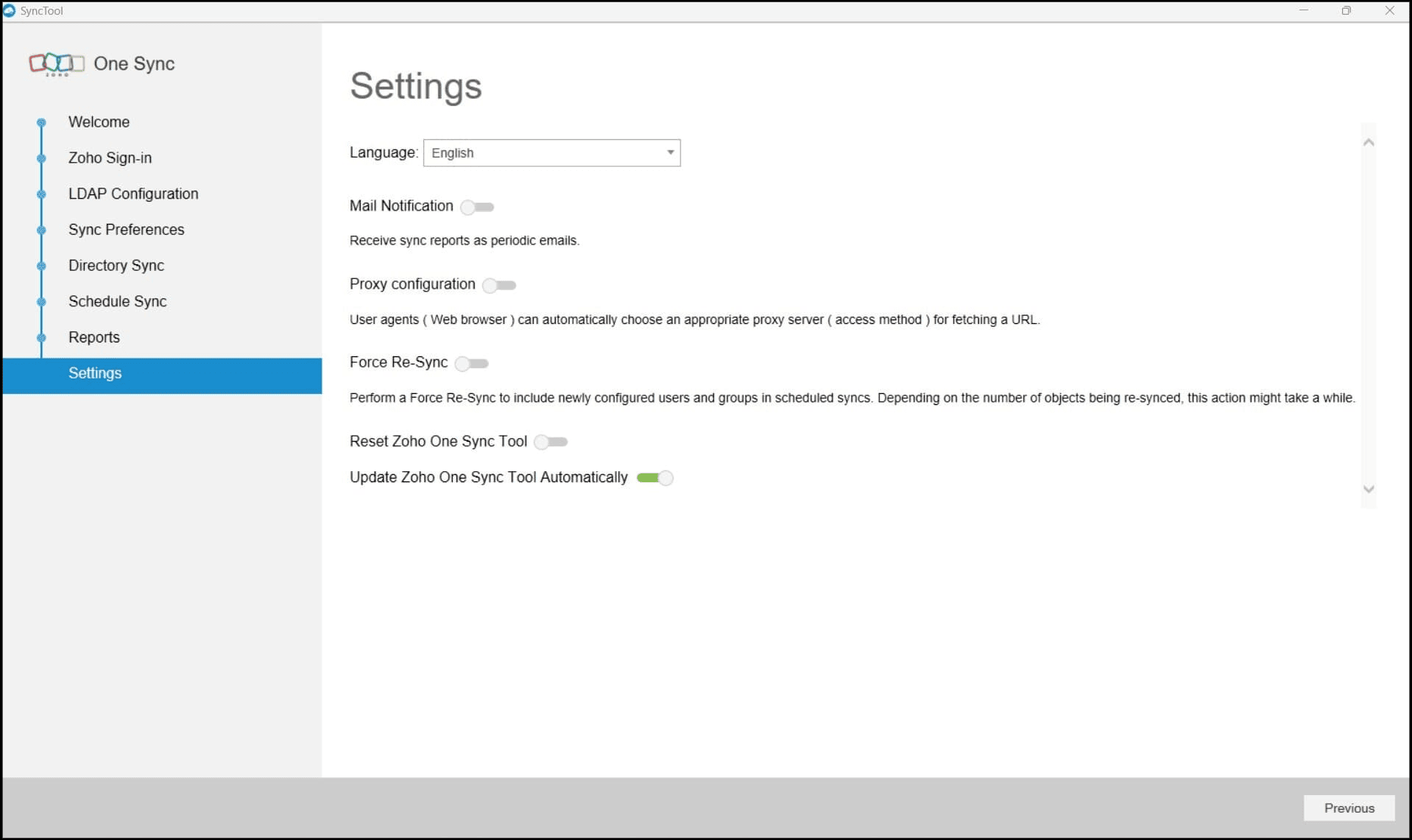
Task: Disable Update Zoho One Sync Tool Automatically
Action: click(x=655, y=478)
